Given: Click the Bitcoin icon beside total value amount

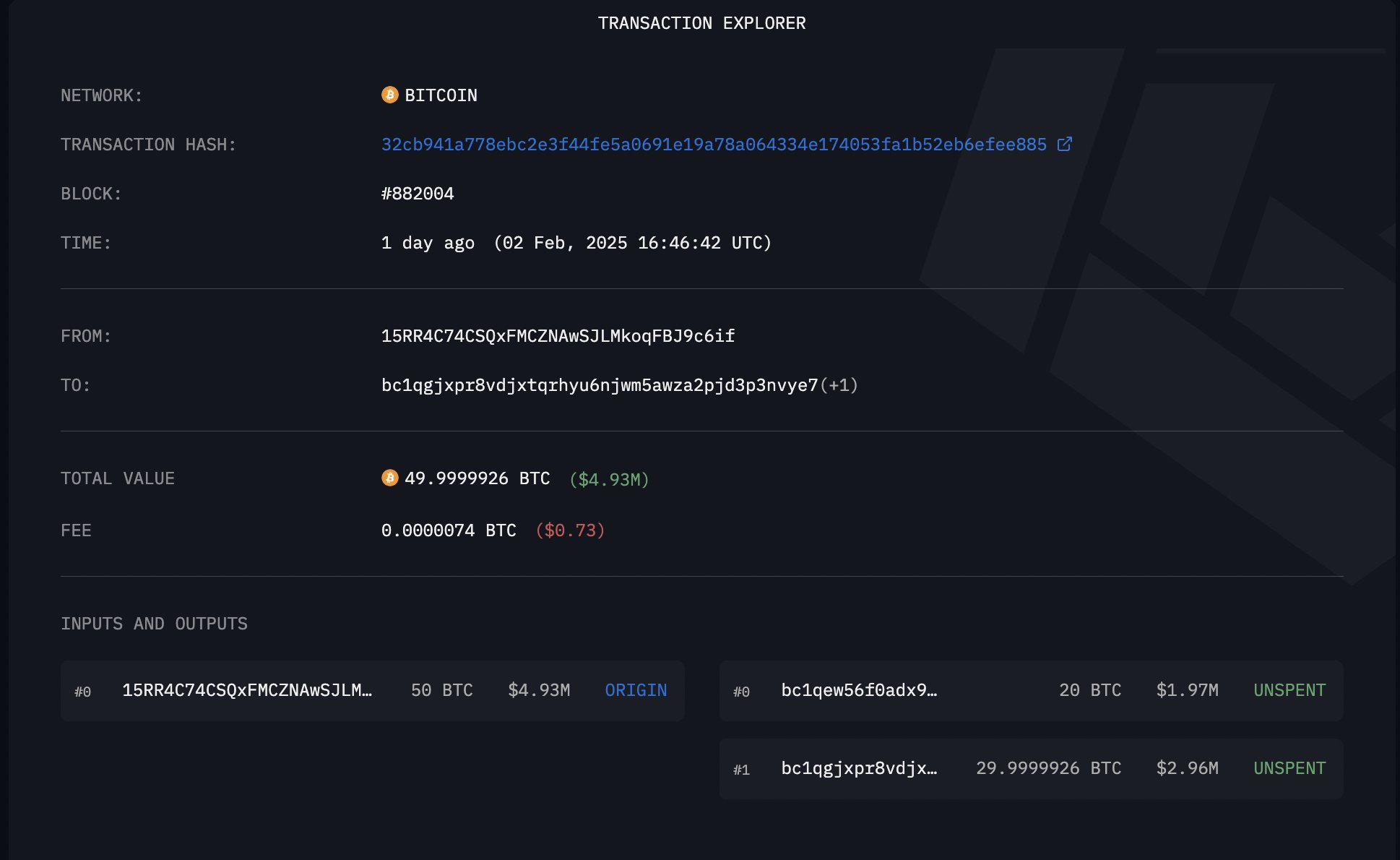Looking at the screenshot, I should [389, 478].
